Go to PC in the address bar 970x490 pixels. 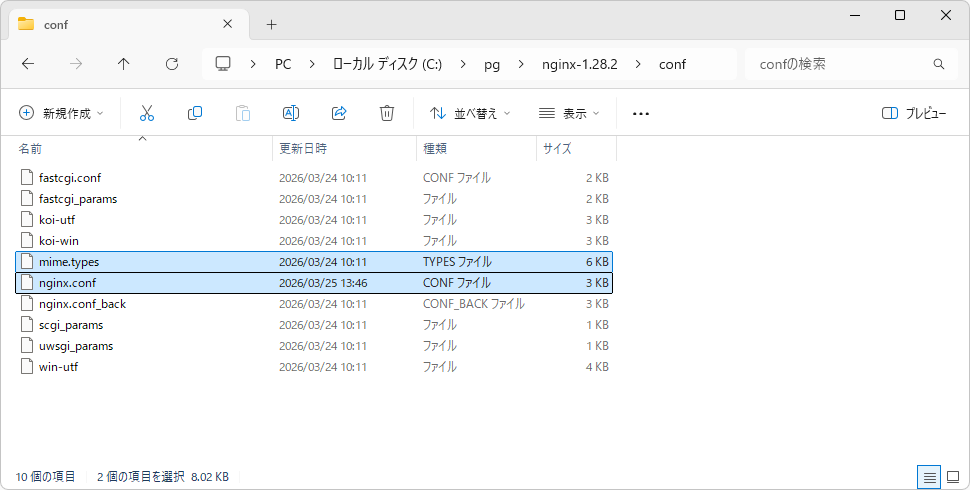283,64
